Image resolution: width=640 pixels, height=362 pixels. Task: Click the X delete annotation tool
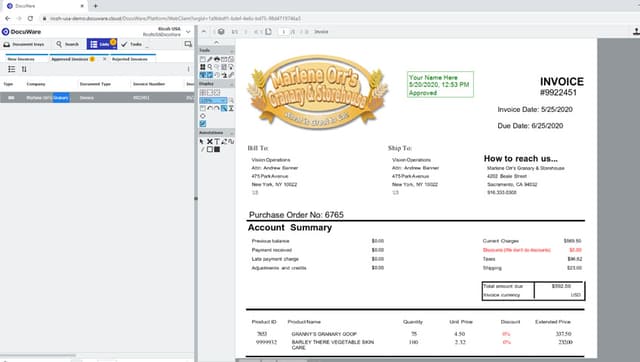pos(209,141)
